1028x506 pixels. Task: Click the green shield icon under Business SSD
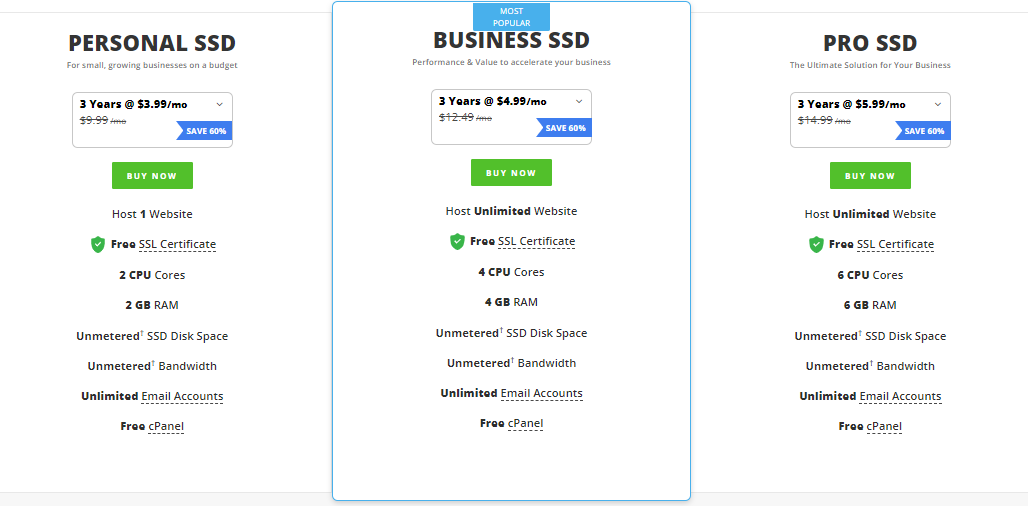[457, 242]
